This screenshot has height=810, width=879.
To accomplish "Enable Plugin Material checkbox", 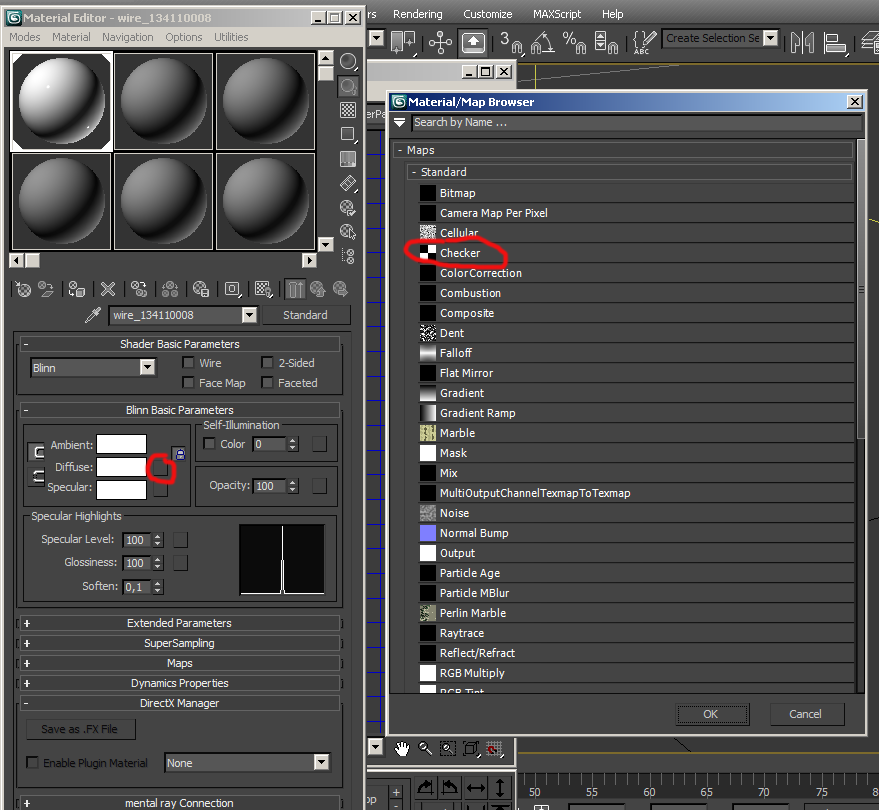I will click(33, 763).
